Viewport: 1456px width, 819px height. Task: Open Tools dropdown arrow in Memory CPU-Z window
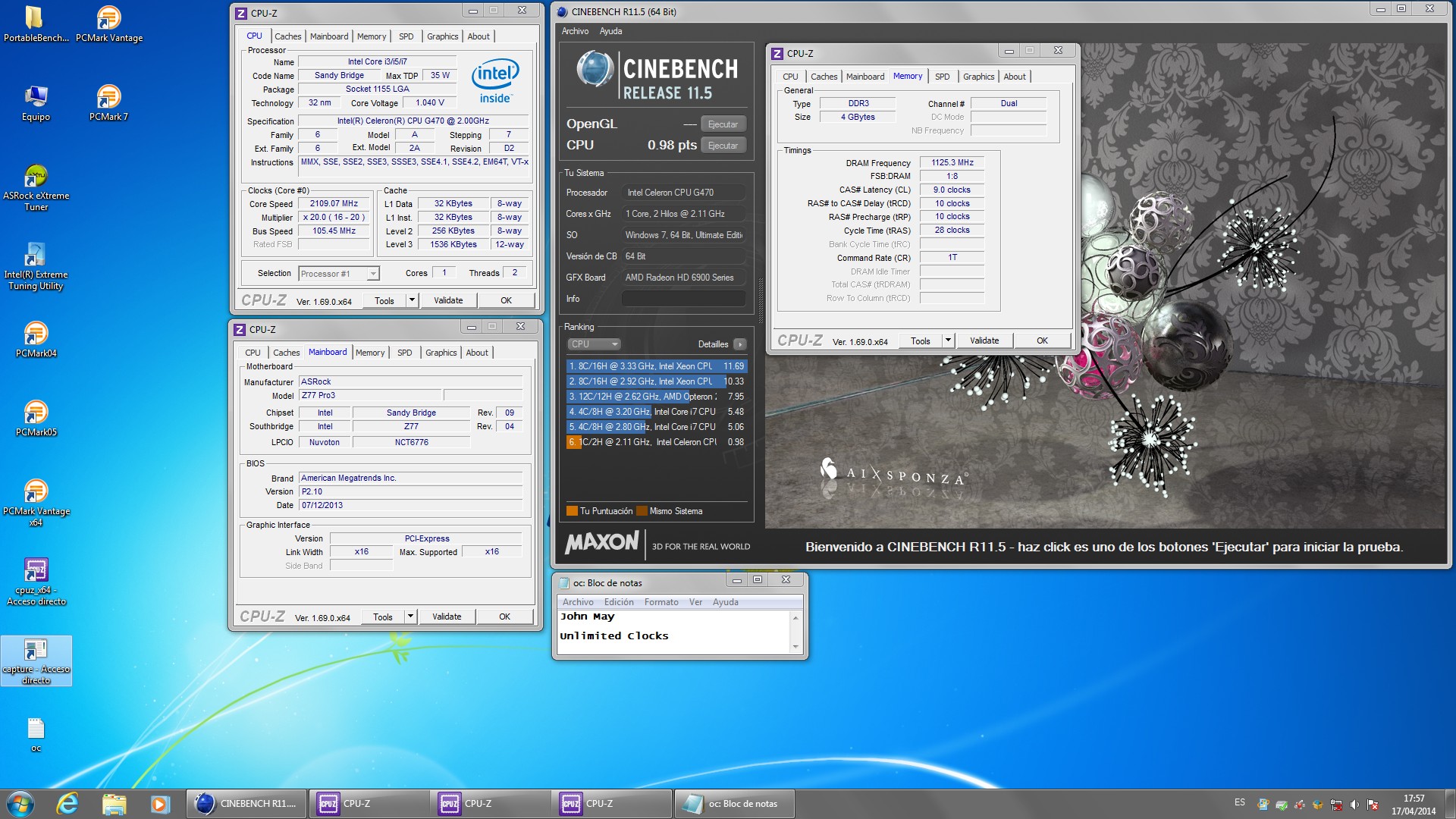[x=948, y=340]
